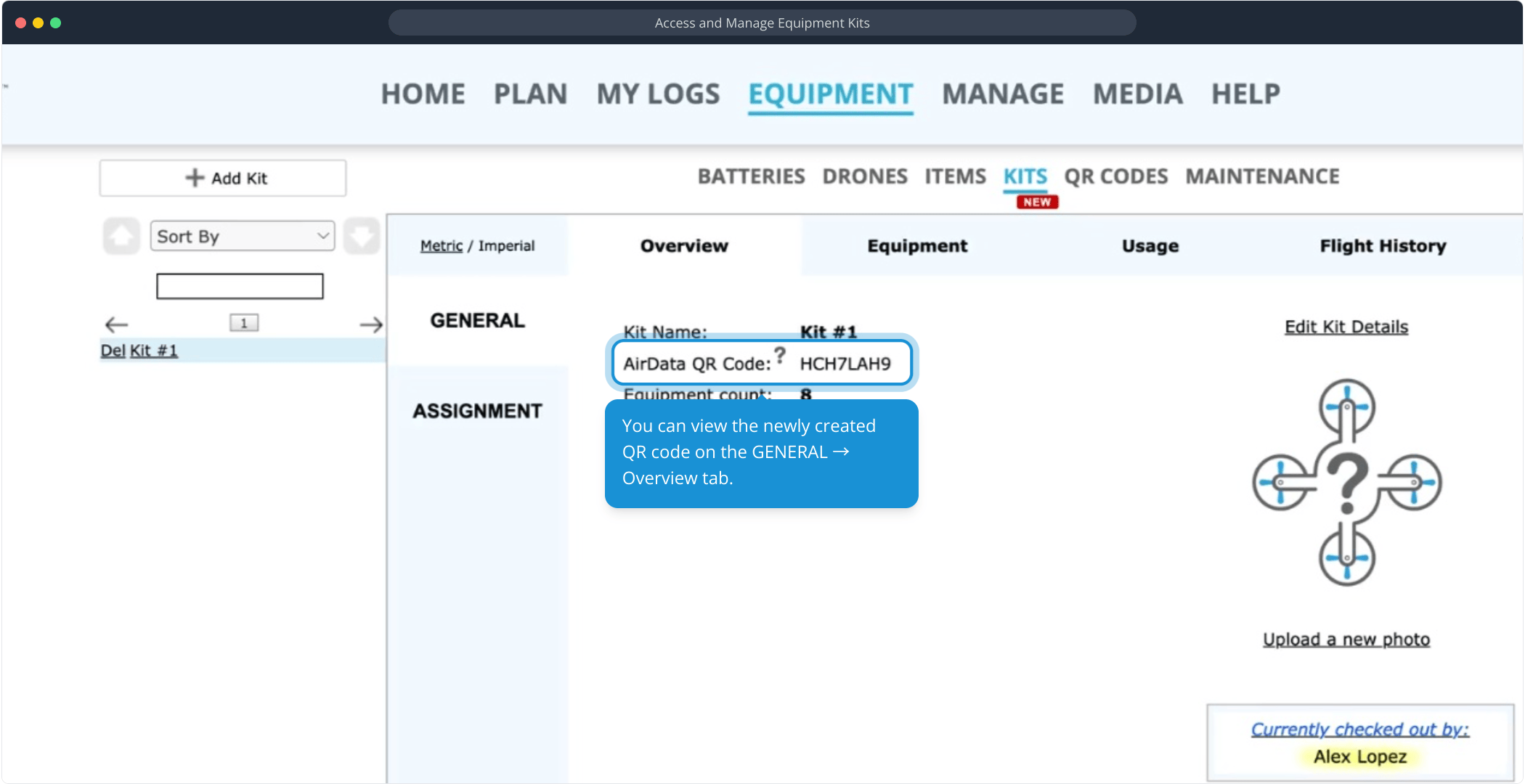Open the Equipment tab
The width and height of the screenshot is (1525, 784).
click(917, 246)
